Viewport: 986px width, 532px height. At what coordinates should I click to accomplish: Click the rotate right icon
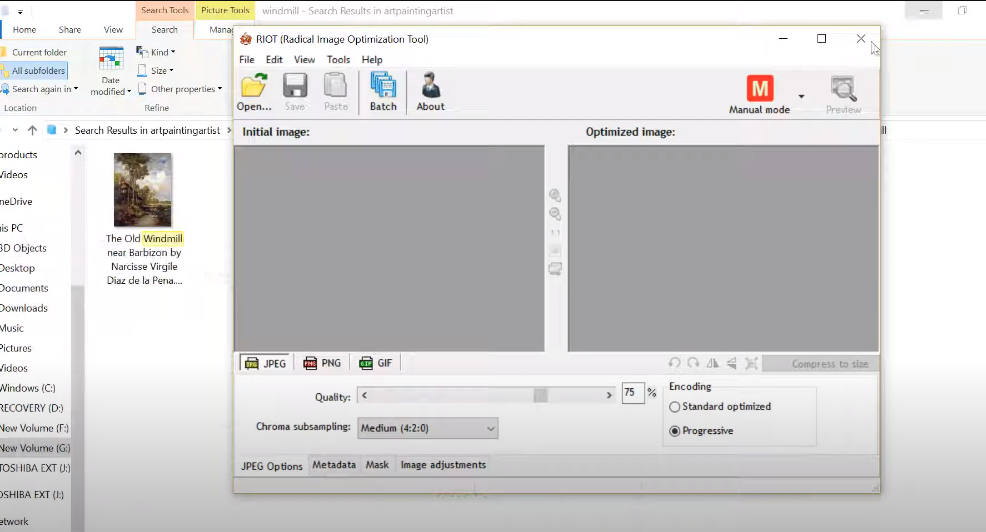click(693, 363)
